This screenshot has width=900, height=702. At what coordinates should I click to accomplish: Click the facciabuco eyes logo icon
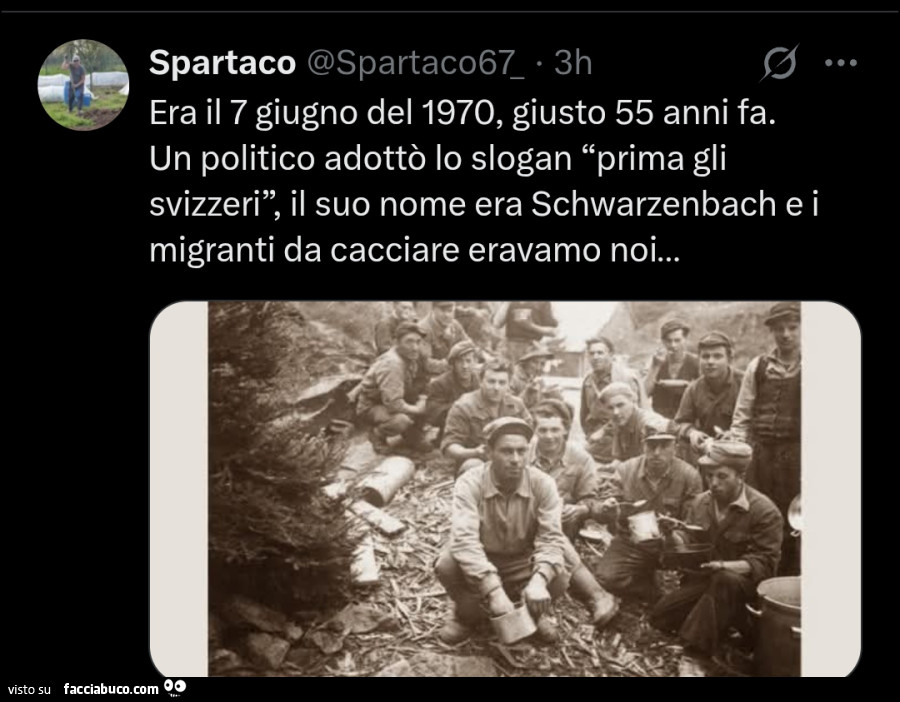(x=175, y=687)
